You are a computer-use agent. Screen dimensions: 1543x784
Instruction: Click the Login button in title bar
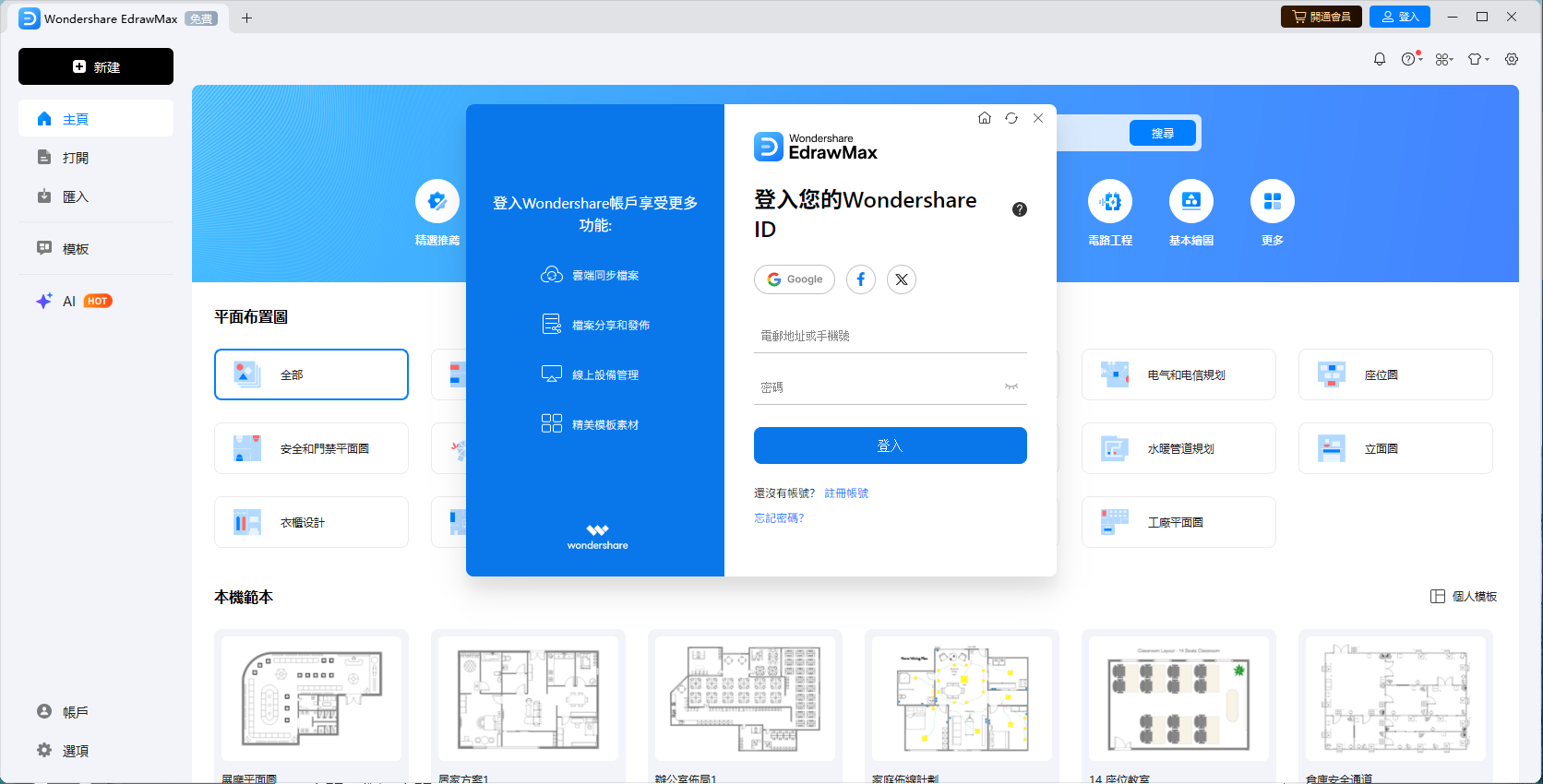[x=1400, y=17]
